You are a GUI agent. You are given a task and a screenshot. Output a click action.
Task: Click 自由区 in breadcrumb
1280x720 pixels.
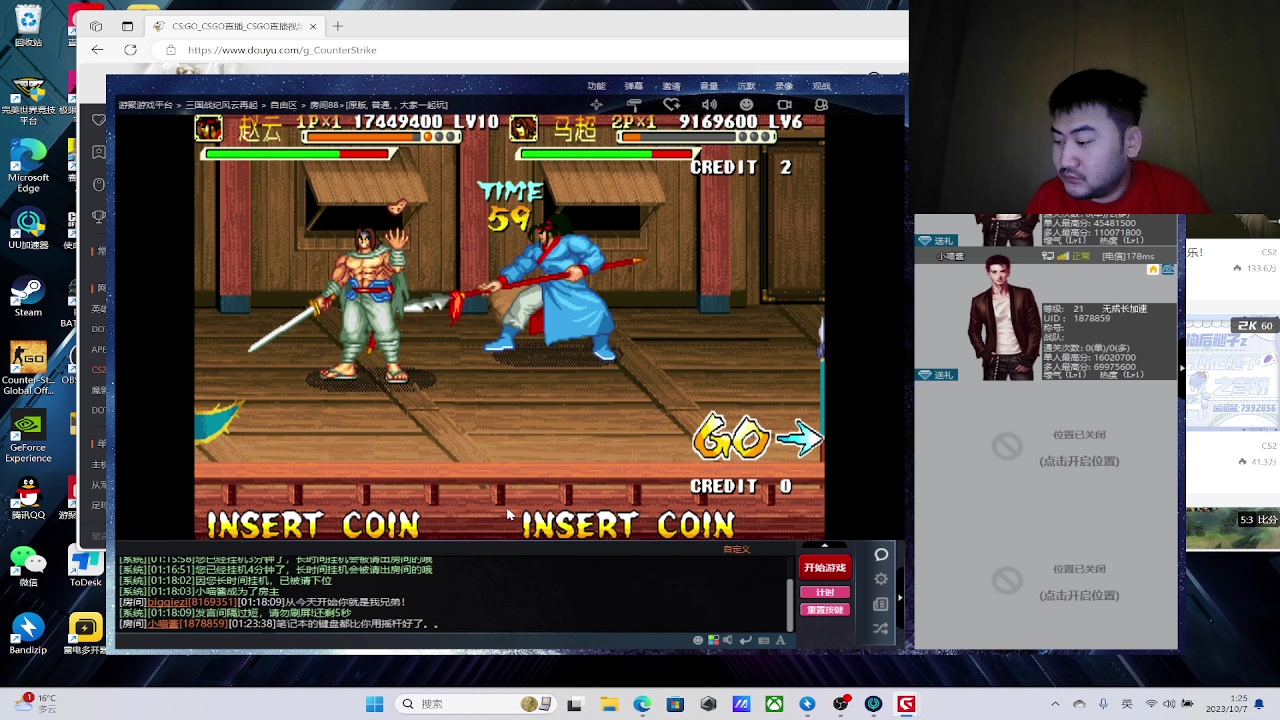click(283, 105)
